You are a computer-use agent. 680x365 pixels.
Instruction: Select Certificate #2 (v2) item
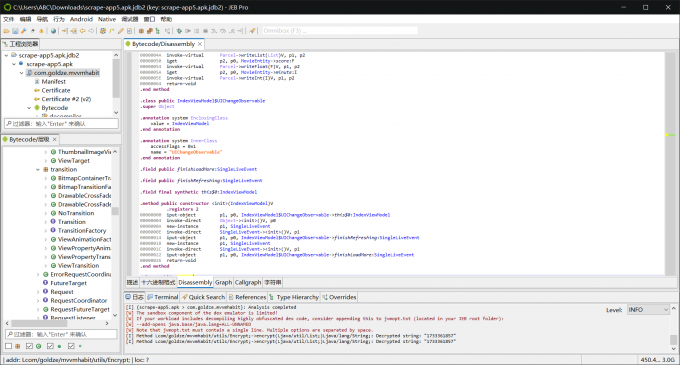[66, 99]
